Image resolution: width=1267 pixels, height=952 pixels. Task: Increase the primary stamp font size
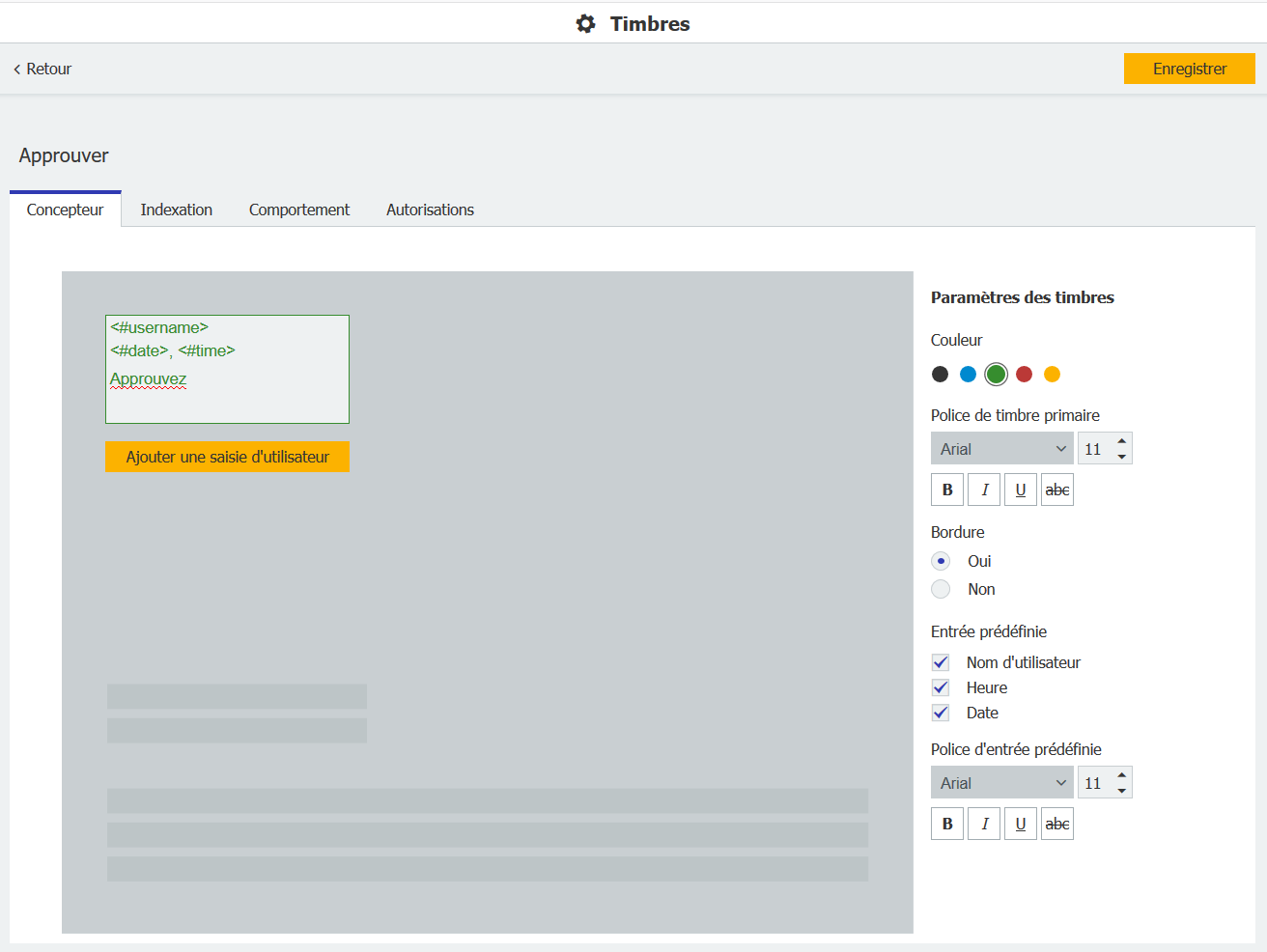click(1121, 441)
